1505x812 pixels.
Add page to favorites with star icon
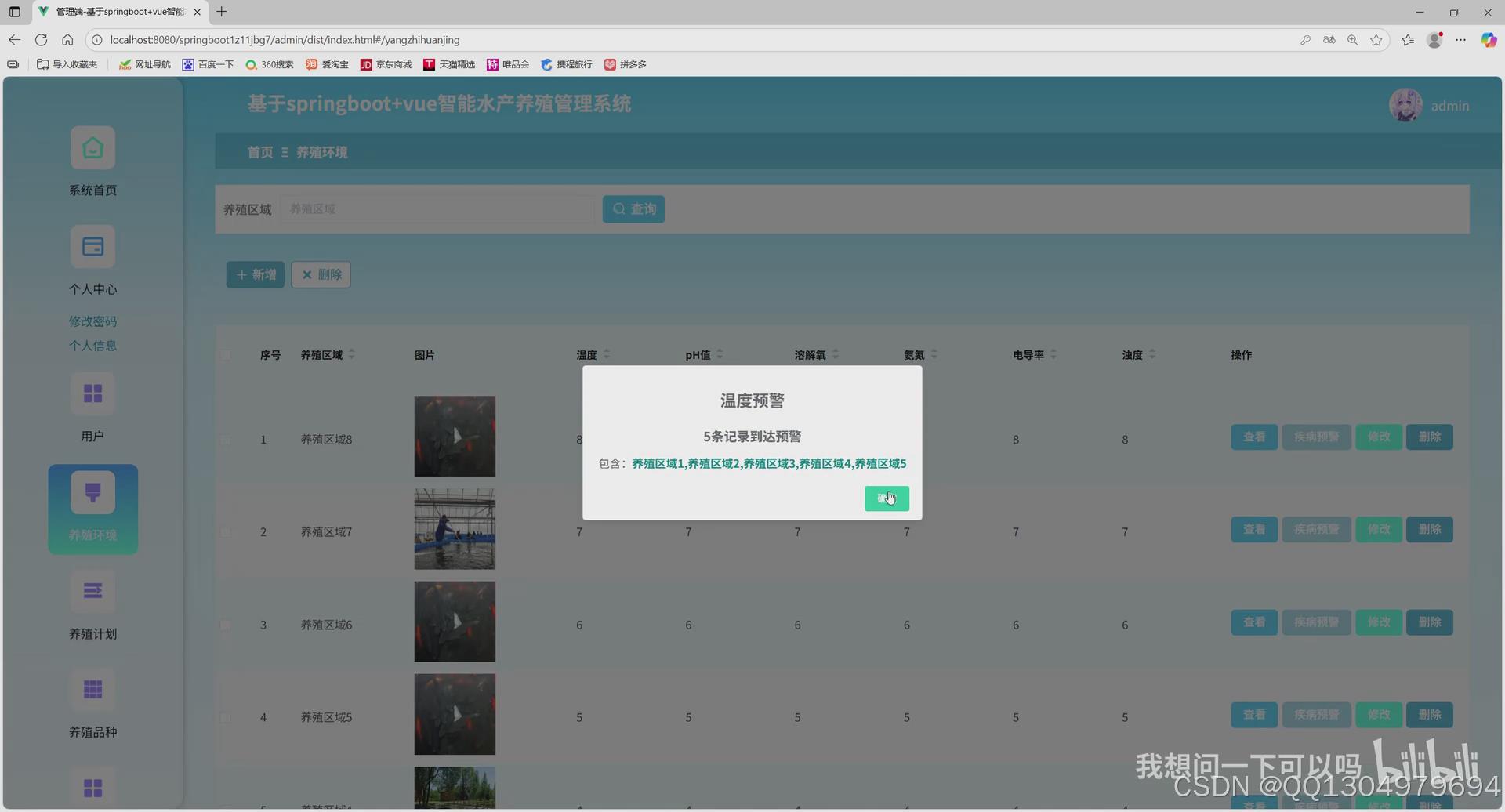(x=1376, y=40)
